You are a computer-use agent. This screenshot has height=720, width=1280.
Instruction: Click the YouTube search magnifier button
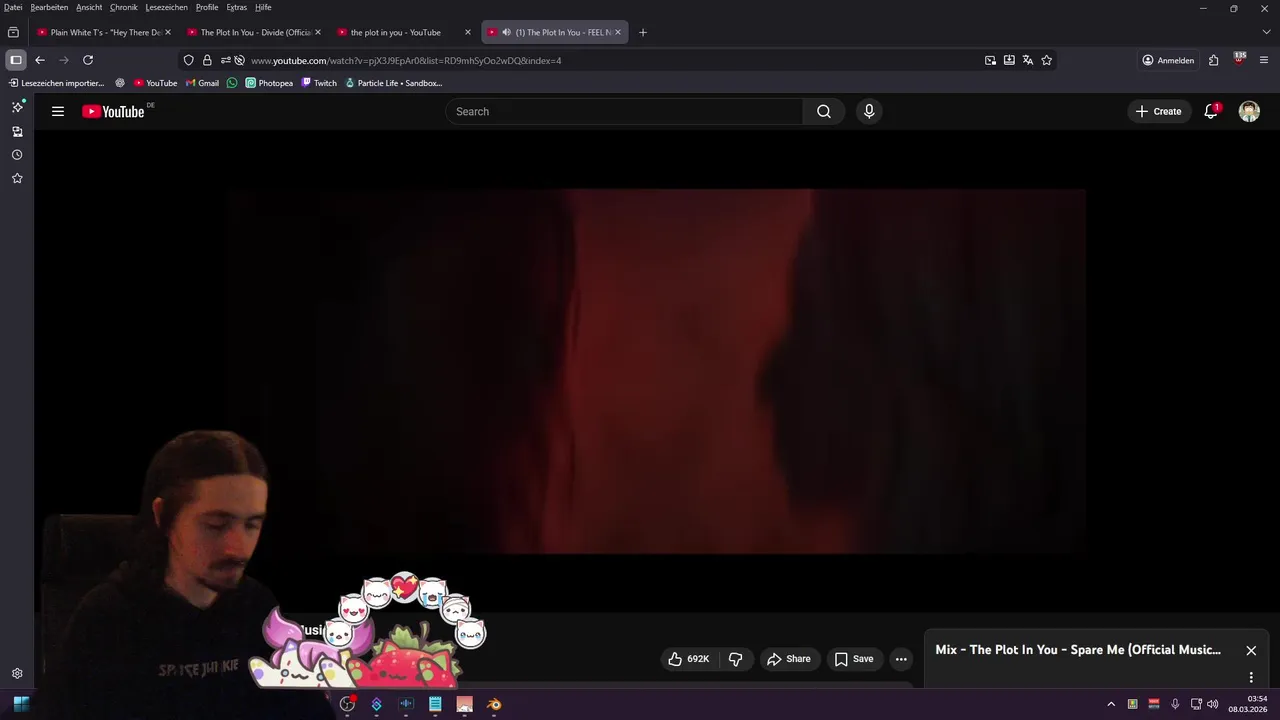(x=824, y=111)
